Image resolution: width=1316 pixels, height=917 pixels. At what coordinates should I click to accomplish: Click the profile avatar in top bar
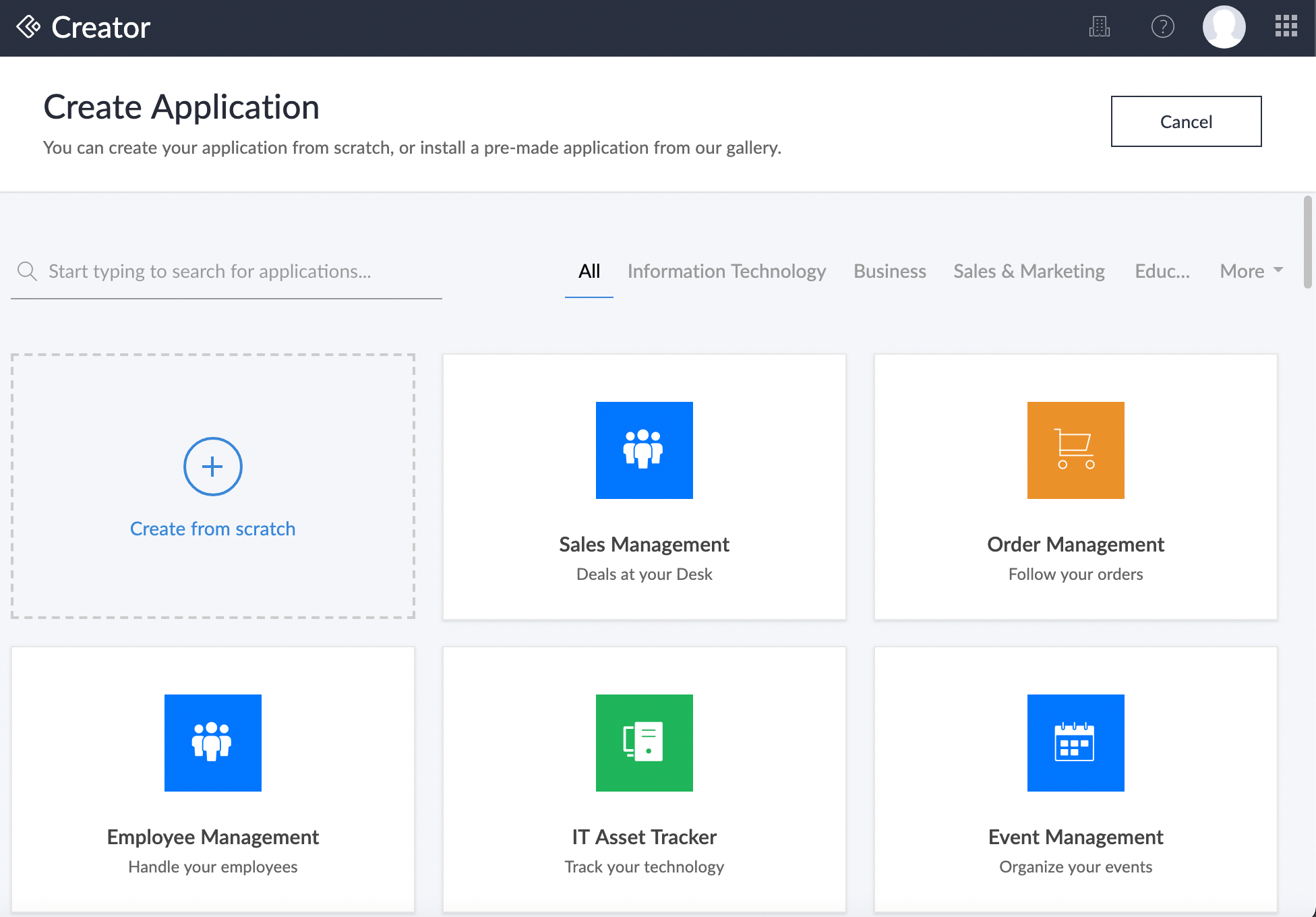(x=1224, y=27)
